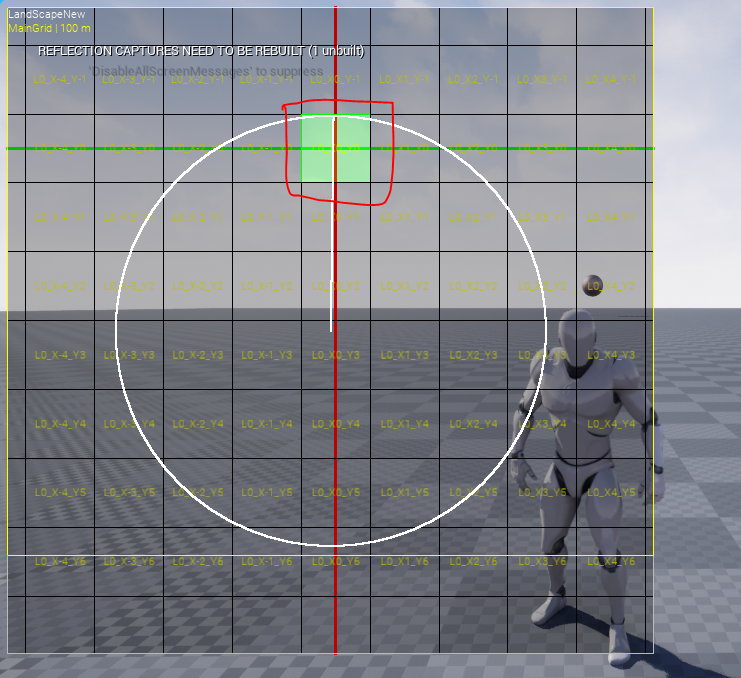Screen dimensions: 741x678
Task: Click cell label L0_X1_Y3
Action: (x=405, y=355)
